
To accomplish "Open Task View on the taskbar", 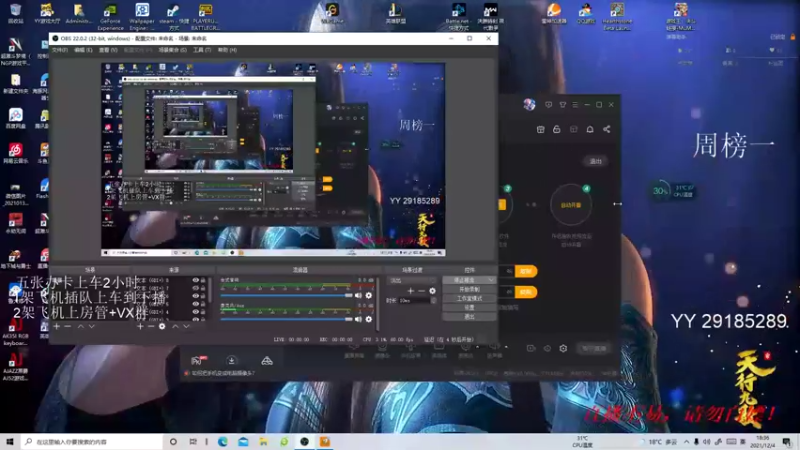I will (x=193, y=441).
